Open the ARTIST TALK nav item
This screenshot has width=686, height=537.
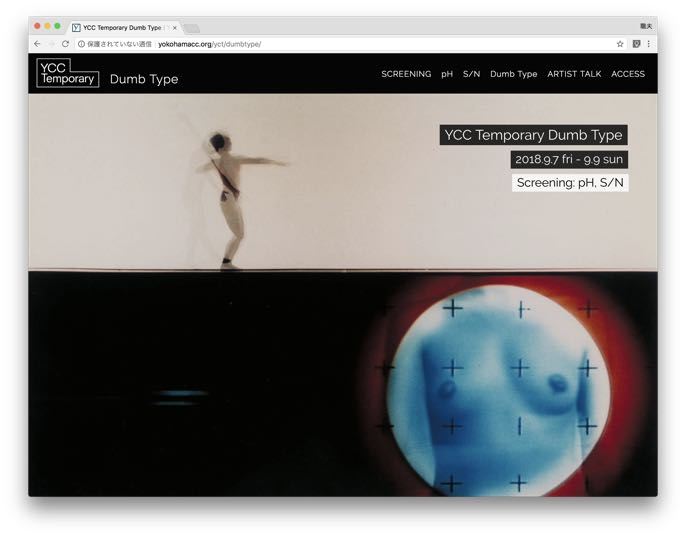pos(574,74)
